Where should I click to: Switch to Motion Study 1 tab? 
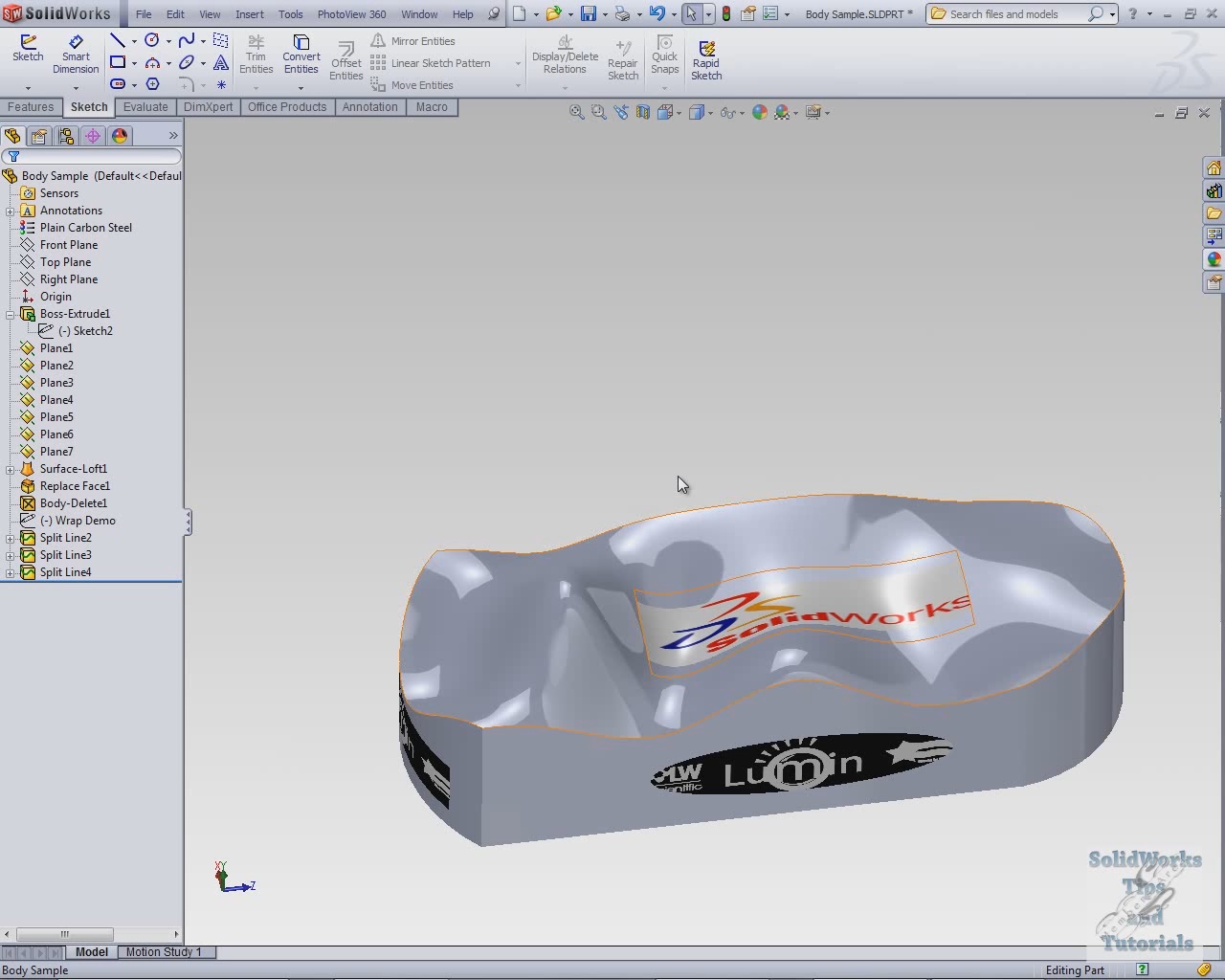pos(165,951)
